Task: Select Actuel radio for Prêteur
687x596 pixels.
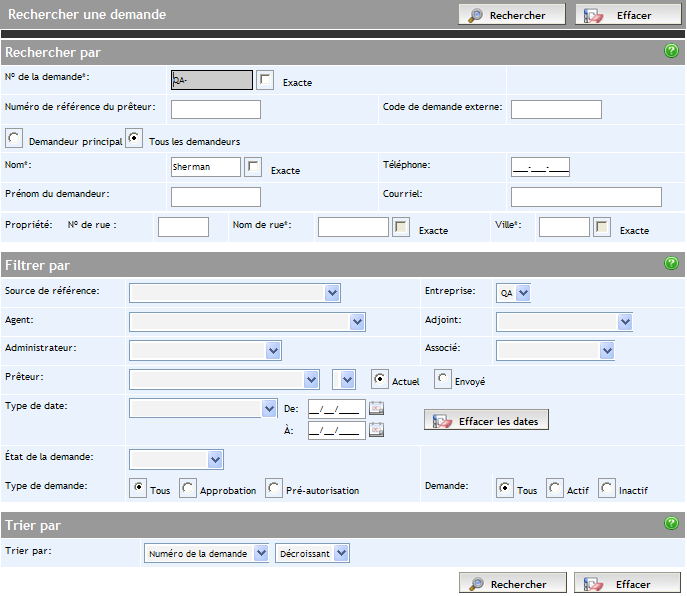Action: point(380,379)
